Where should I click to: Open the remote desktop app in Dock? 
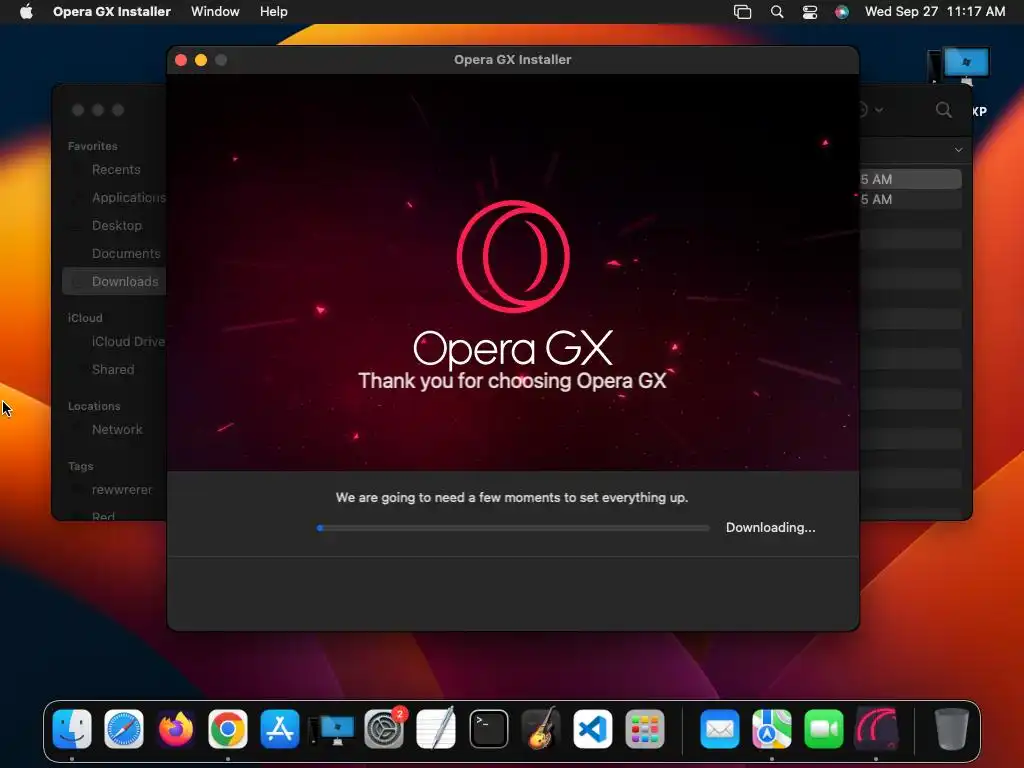click(x=332, y=729)
